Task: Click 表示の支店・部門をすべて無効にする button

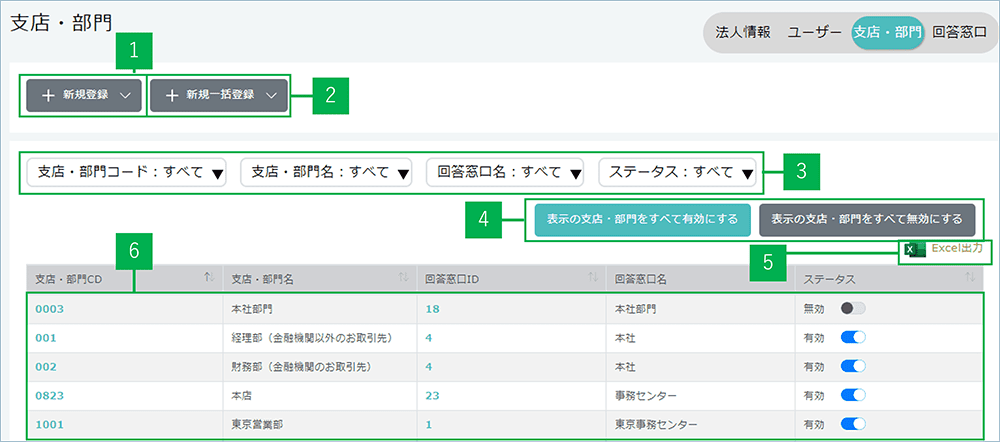Action: click(866, 219)
